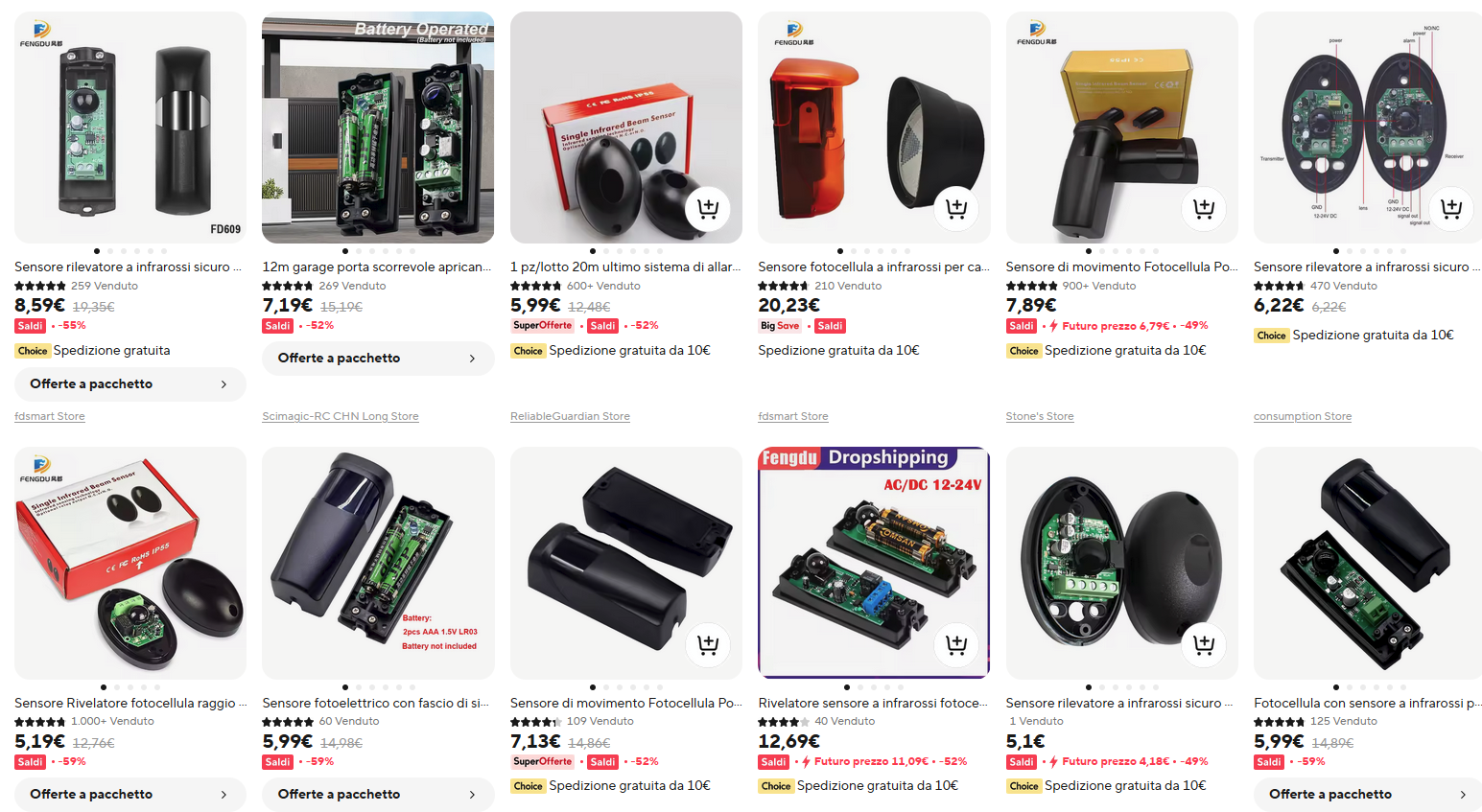
Task: Add the 5,1€ sensore rilevatore to cart
Action: click(1204, 644)
